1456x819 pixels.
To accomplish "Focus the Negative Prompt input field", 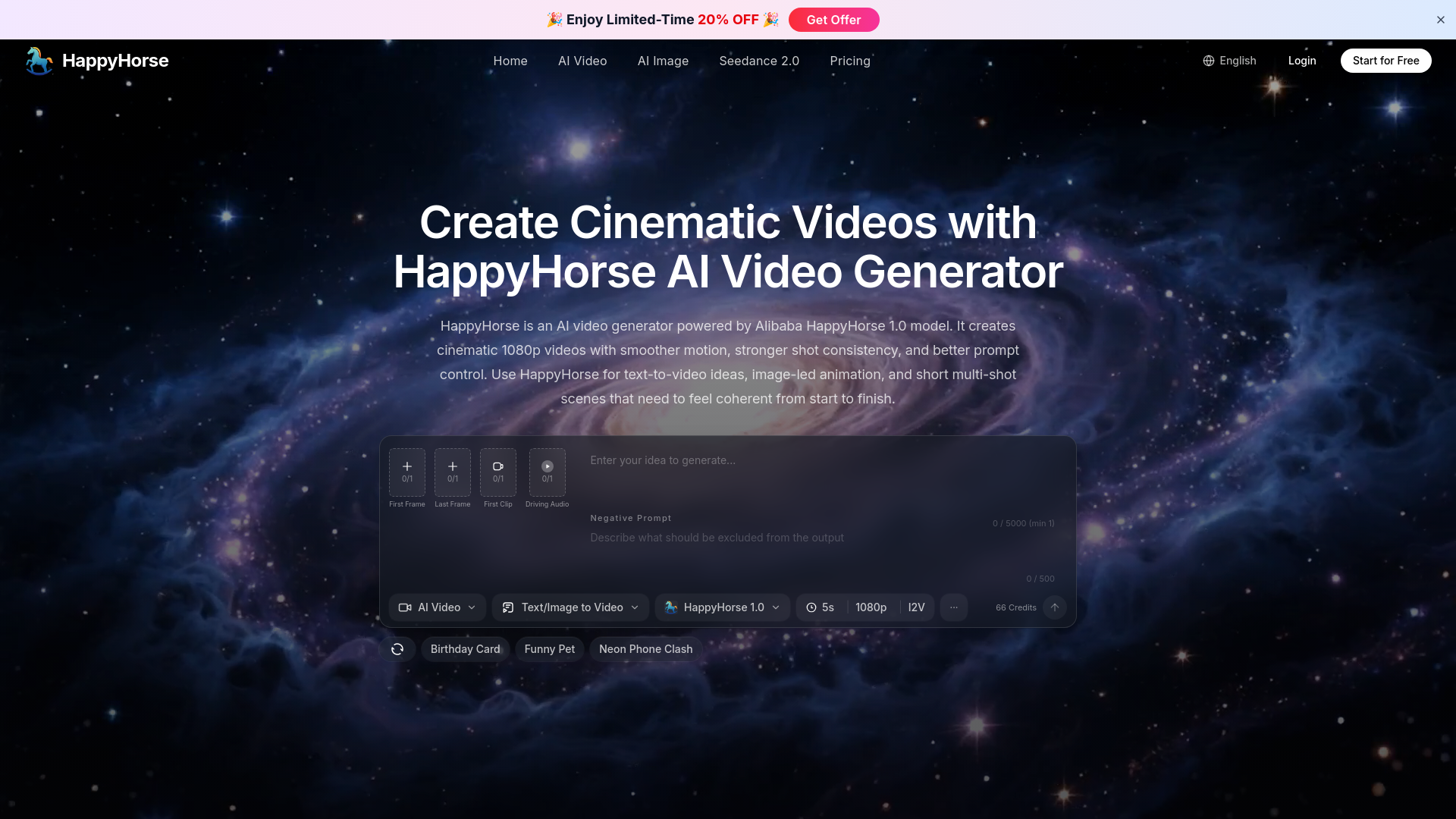I will click(x=823, y=550).
